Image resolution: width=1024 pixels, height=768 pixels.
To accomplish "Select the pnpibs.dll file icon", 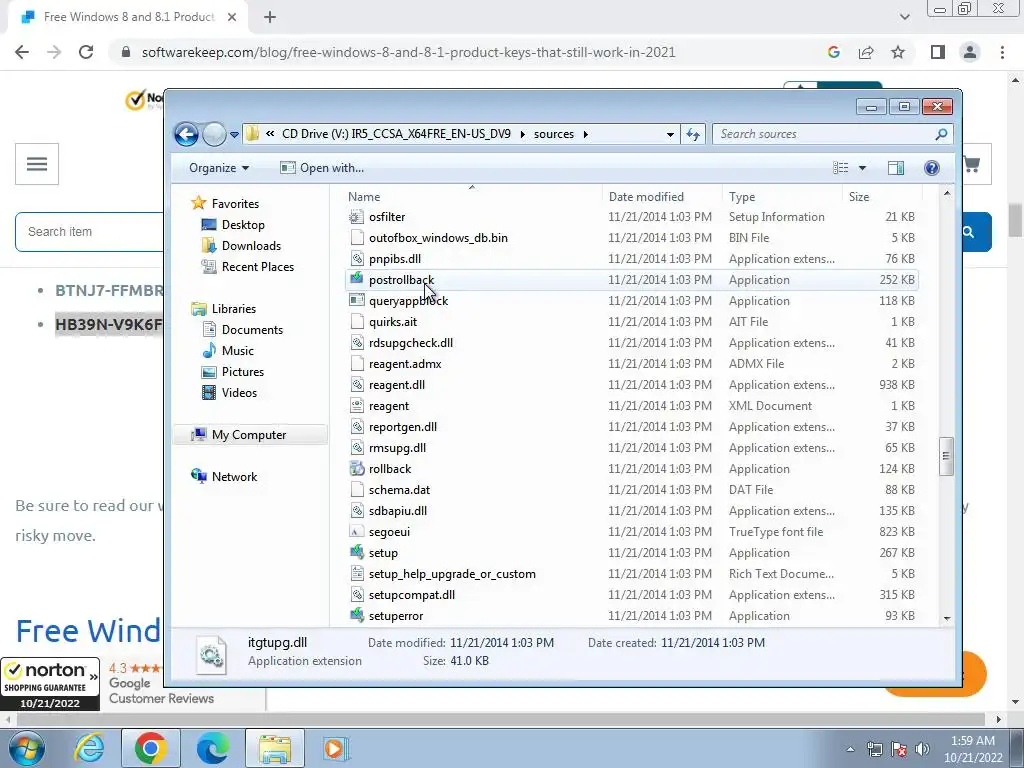I will tap(356, 259).
